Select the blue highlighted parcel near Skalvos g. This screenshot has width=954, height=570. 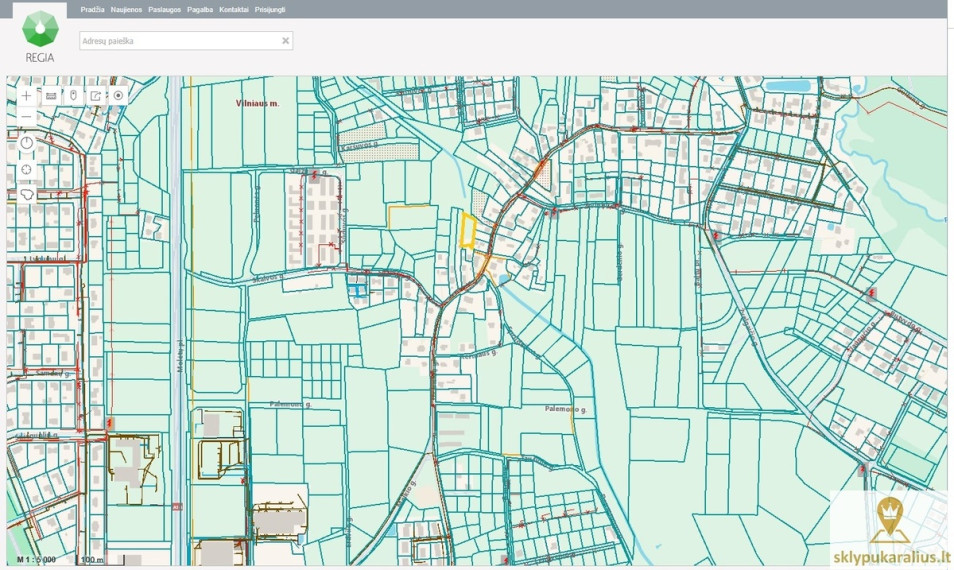click(358, 290)
